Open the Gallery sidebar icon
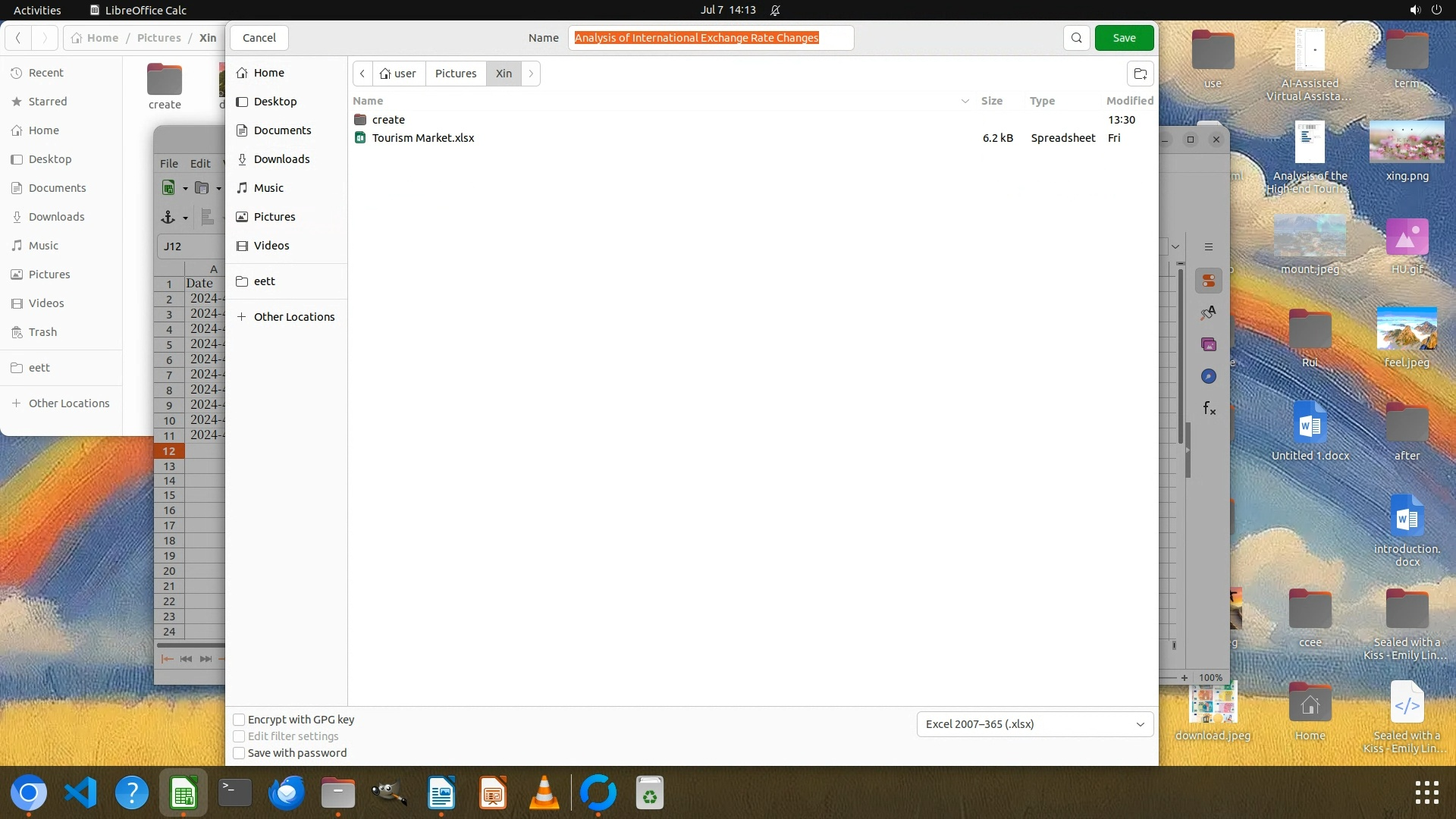1456x819 pixels. 1209,345
